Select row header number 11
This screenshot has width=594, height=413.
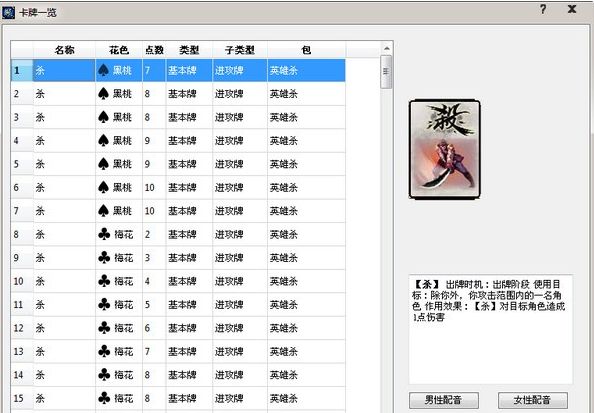click(22, 305)
